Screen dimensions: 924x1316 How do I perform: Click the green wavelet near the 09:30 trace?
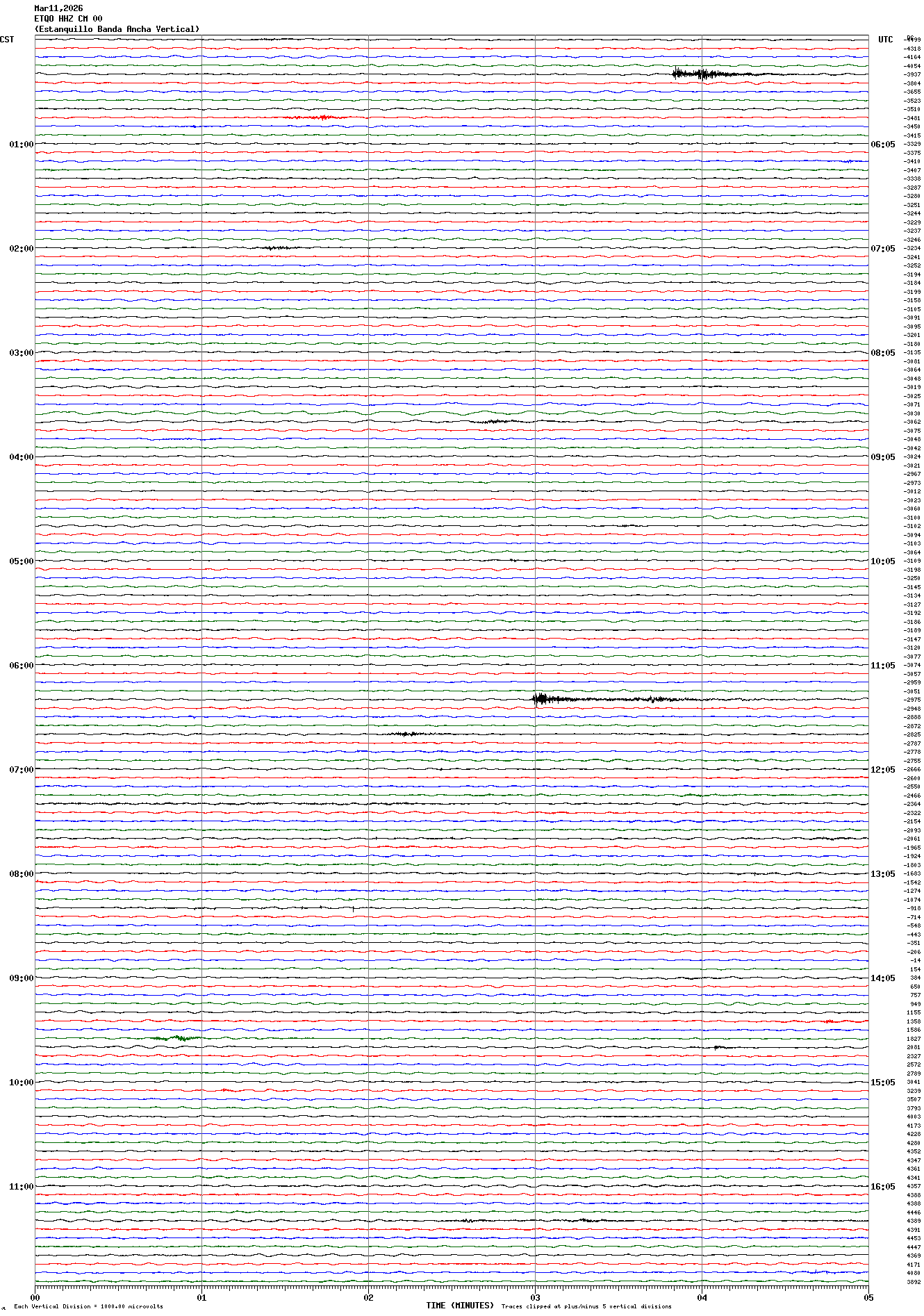click(177, 1038)
